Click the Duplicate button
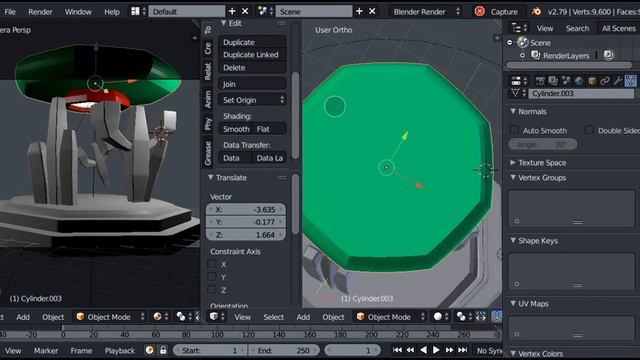 pyautogui.click(x=253, y=42)
